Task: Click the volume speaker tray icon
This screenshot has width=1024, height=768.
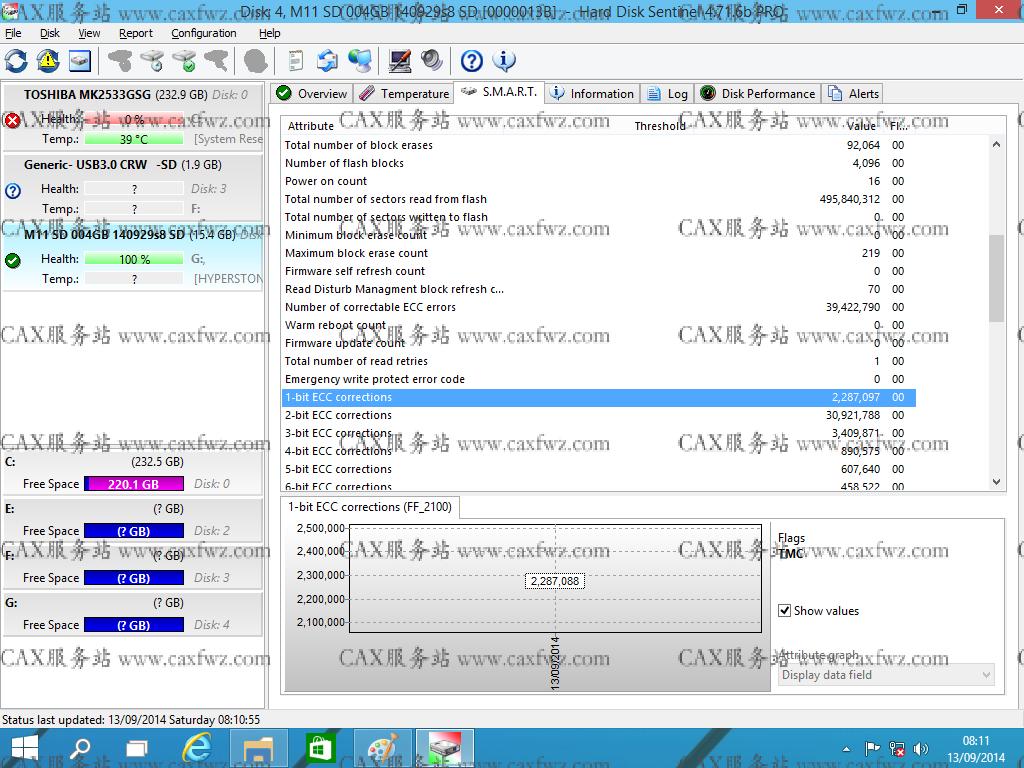Action: pyautogui.click(x=921, y=749)
